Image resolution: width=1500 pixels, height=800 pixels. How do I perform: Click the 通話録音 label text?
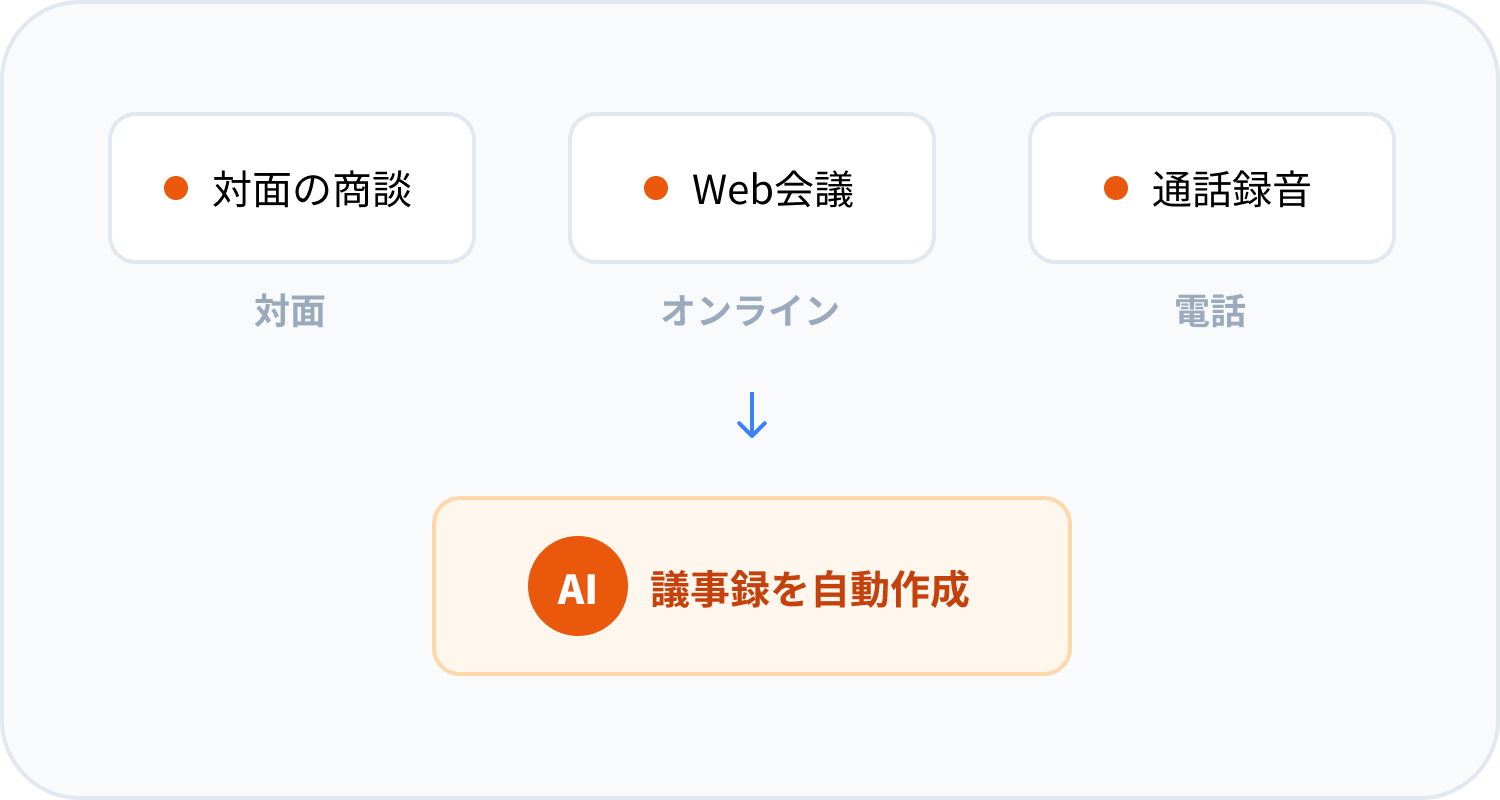click(1231, 189)
